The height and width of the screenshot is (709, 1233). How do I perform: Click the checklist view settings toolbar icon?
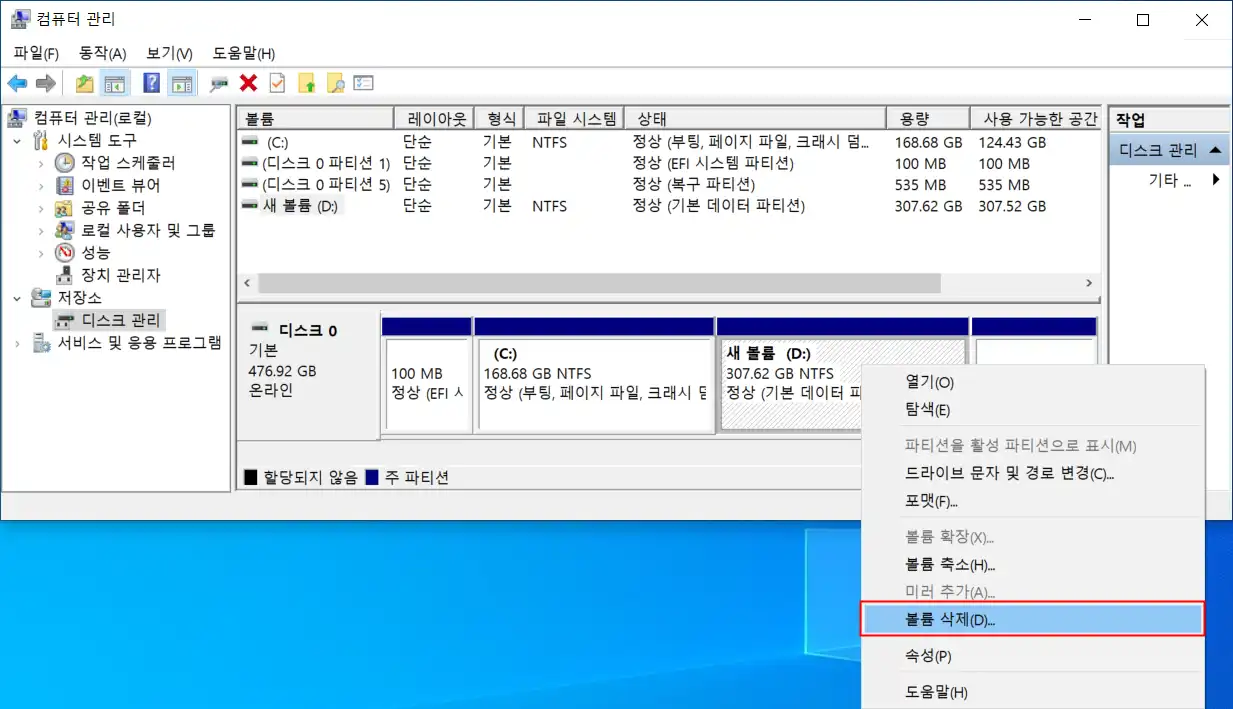tap(364, 84)
